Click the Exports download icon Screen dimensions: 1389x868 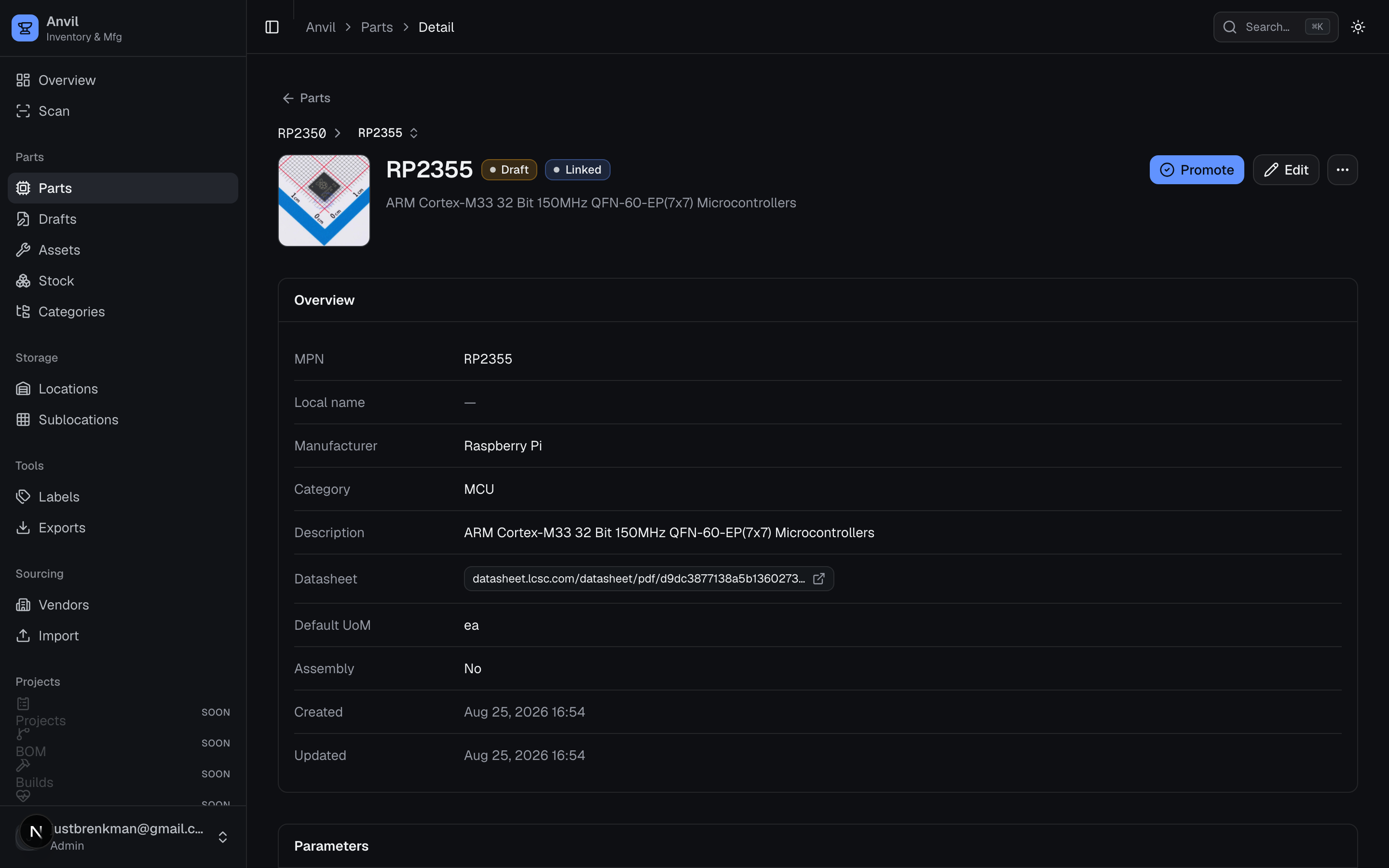pyautogui.click(x=23, y=528)
